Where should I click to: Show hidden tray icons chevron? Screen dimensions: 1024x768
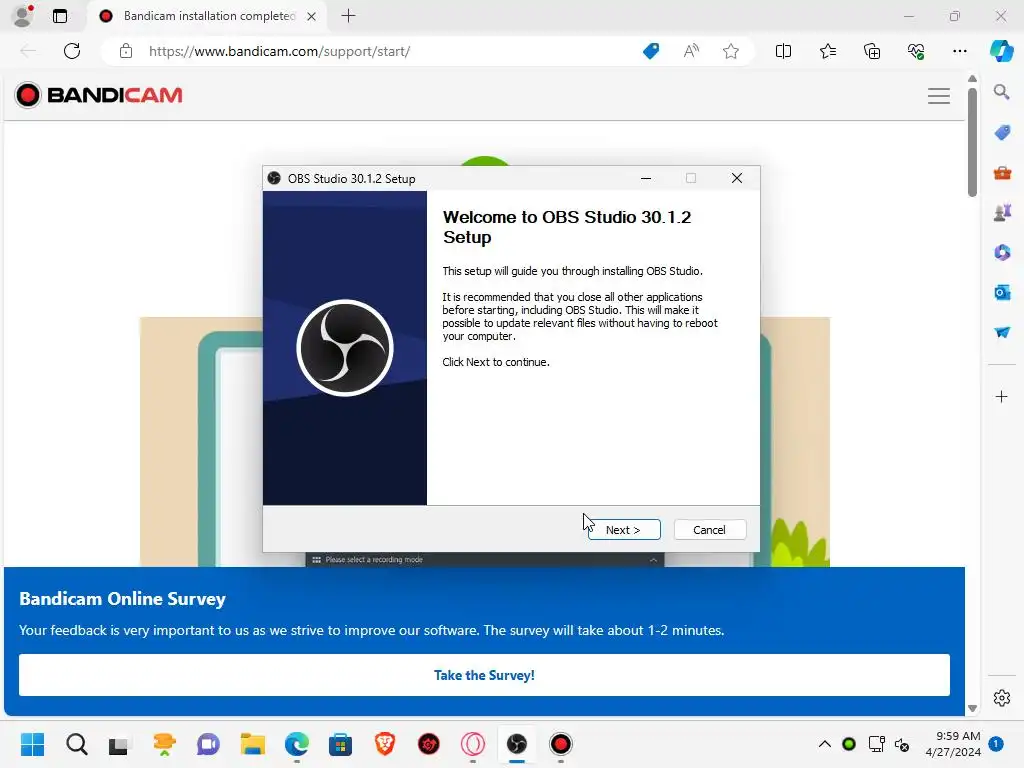[825, 744]
